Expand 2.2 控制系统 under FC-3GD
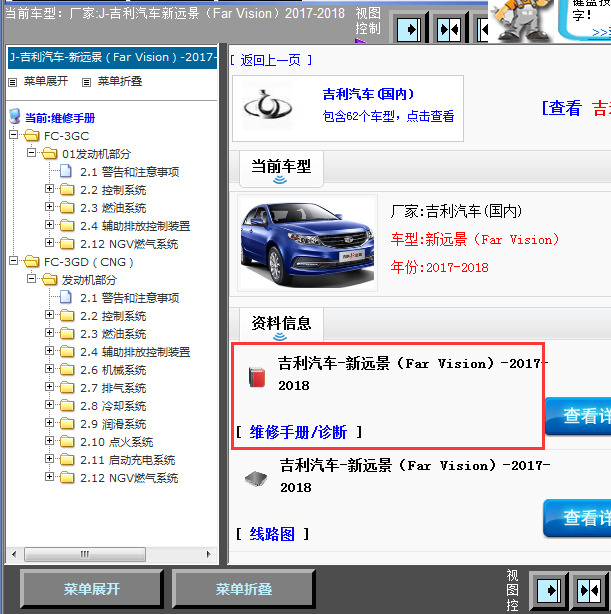 click(x=49, y=315)
